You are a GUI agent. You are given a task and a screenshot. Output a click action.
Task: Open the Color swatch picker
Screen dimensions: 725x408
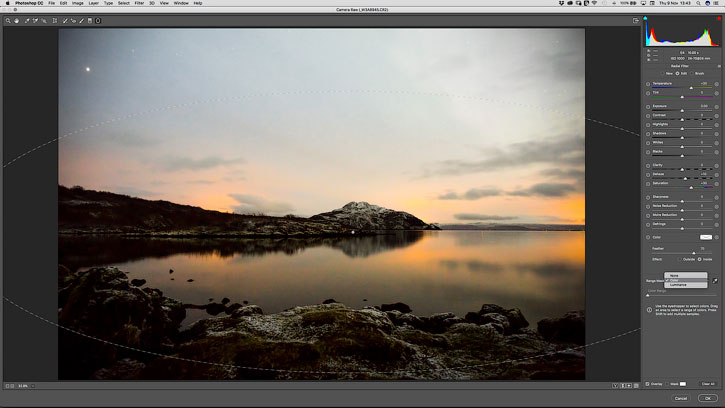coord(706,237)
